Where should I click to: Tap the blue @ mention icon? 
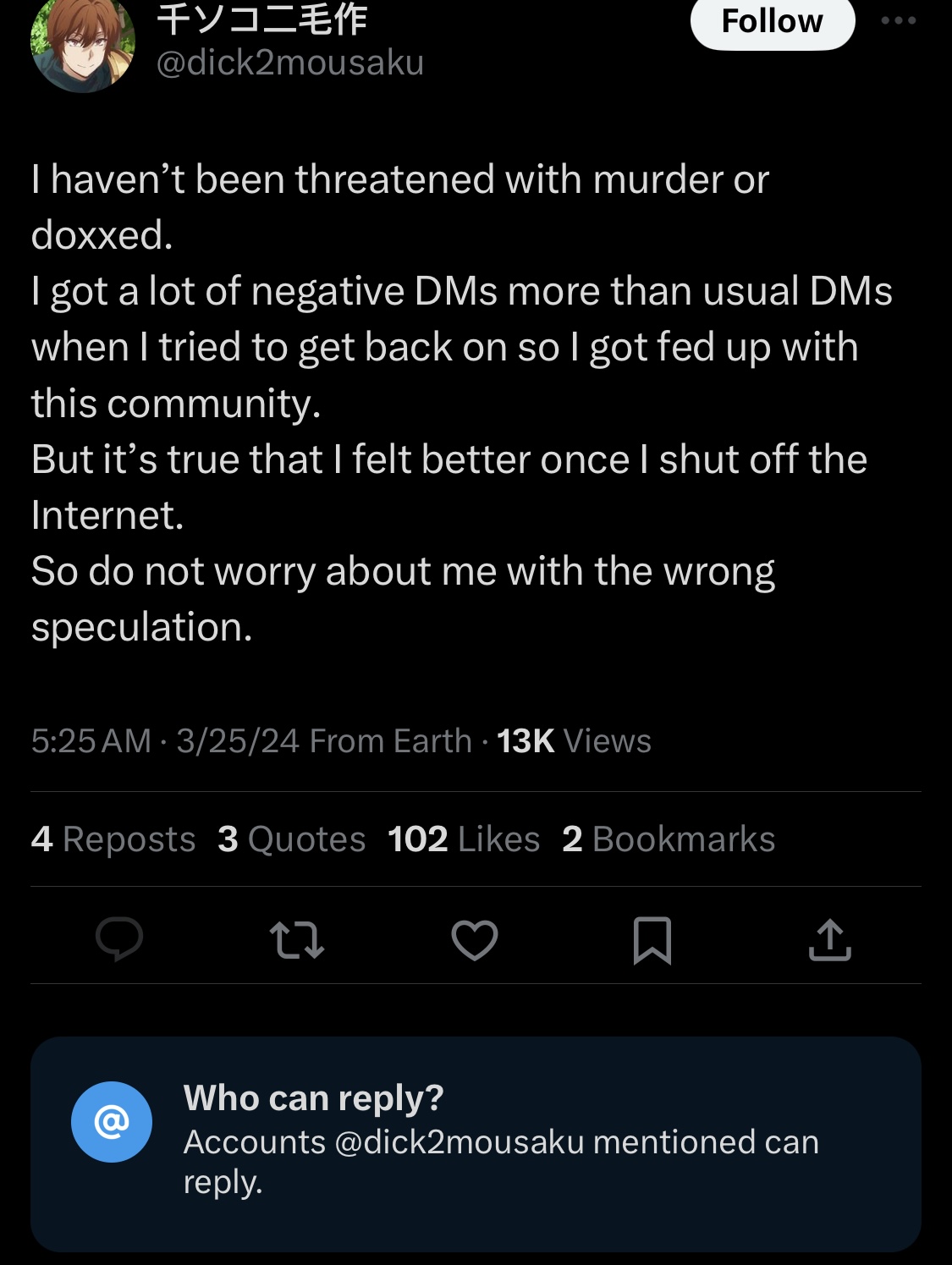click(112, 1122)
